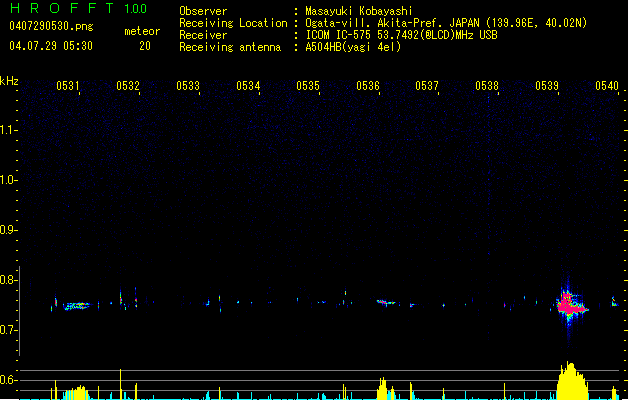
Task: Click the 0531 time marker
Action: tap(68, 86)
